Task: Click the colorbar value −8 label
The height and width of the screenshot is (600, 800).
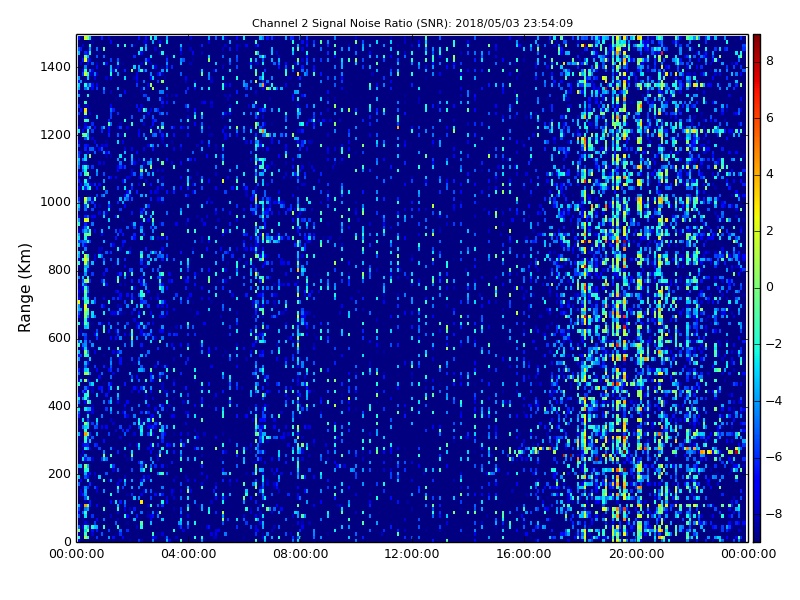Action: (x=774, y=513)
